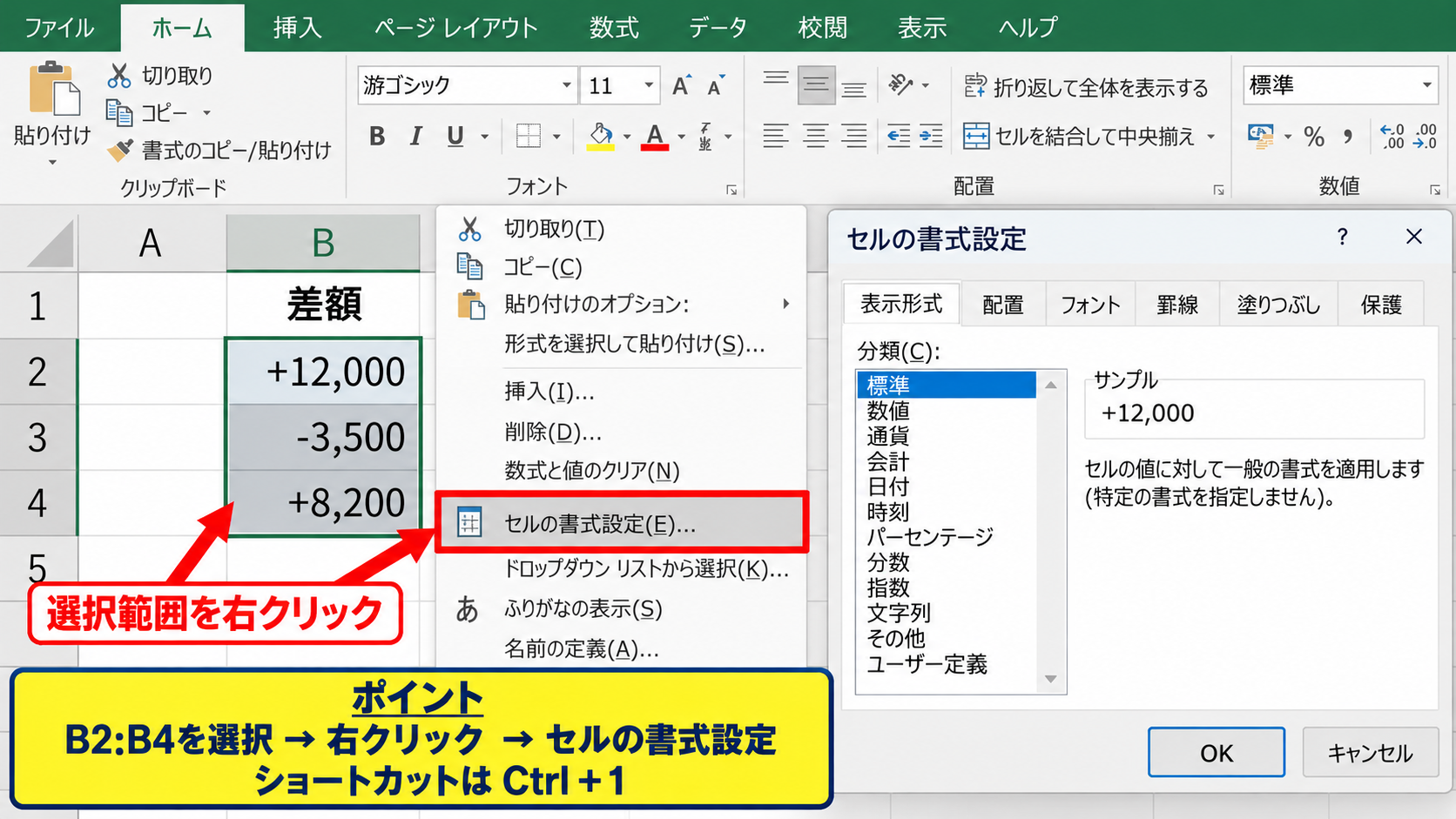Open the font size 11 dropdown
This screenshot has height=819, width=1456.
649,85
